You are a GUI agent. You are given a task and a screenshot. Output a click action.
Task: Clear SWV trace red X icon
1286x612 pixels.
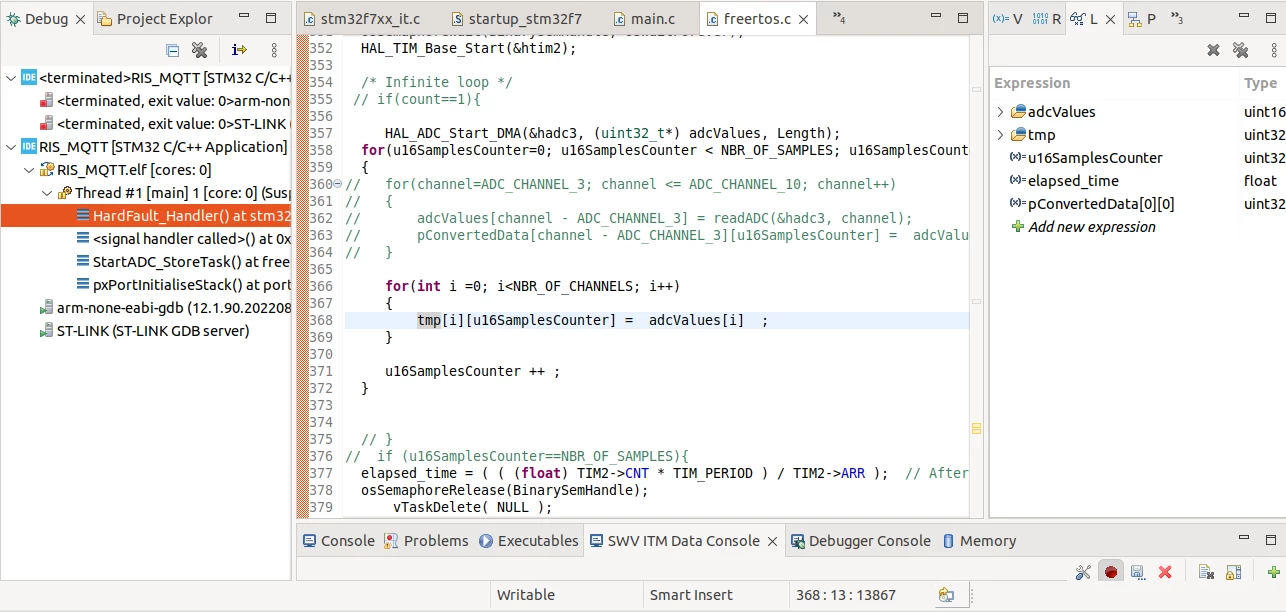(x=1165, y=572)
